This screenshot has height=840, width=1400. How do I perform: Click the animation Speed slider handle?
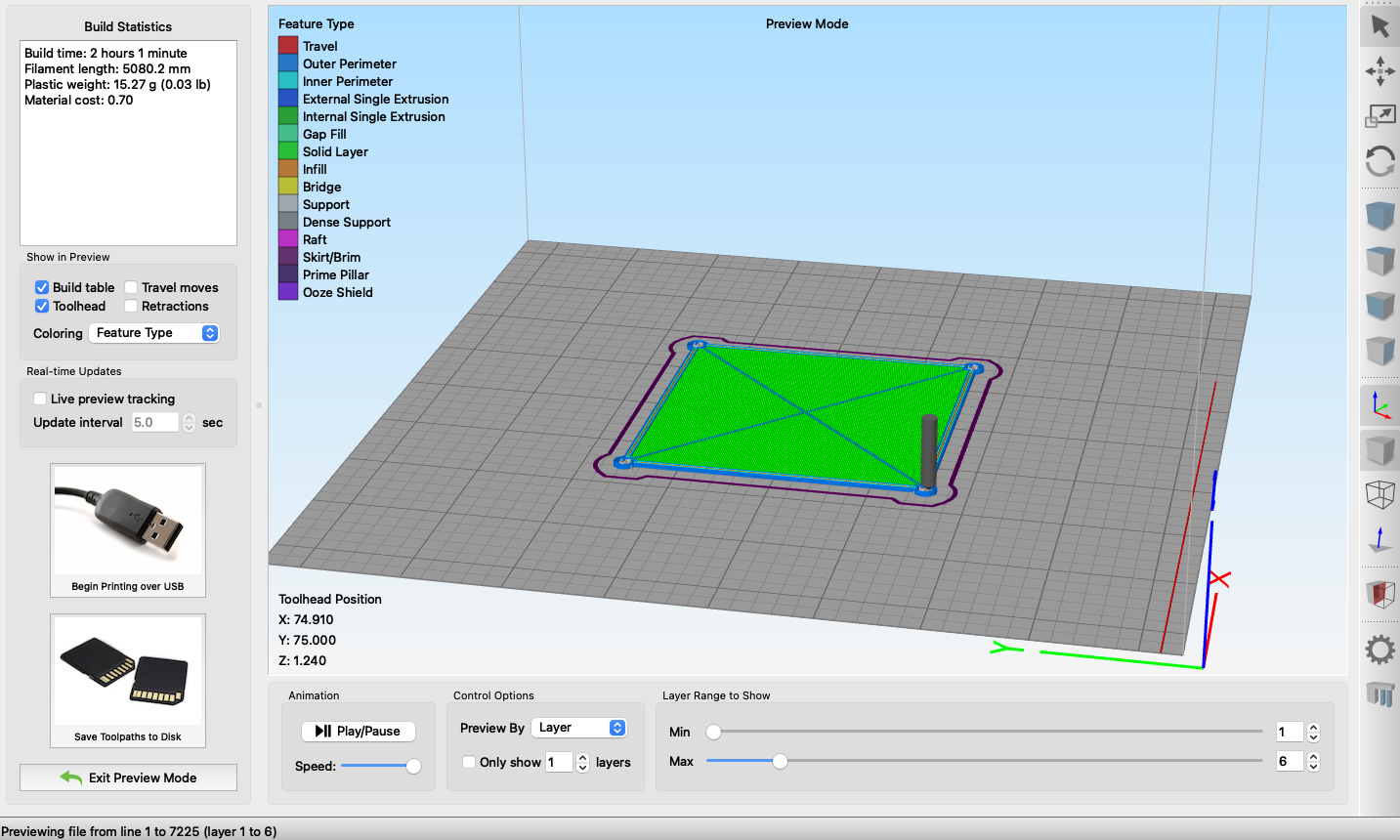coord(413,766)
